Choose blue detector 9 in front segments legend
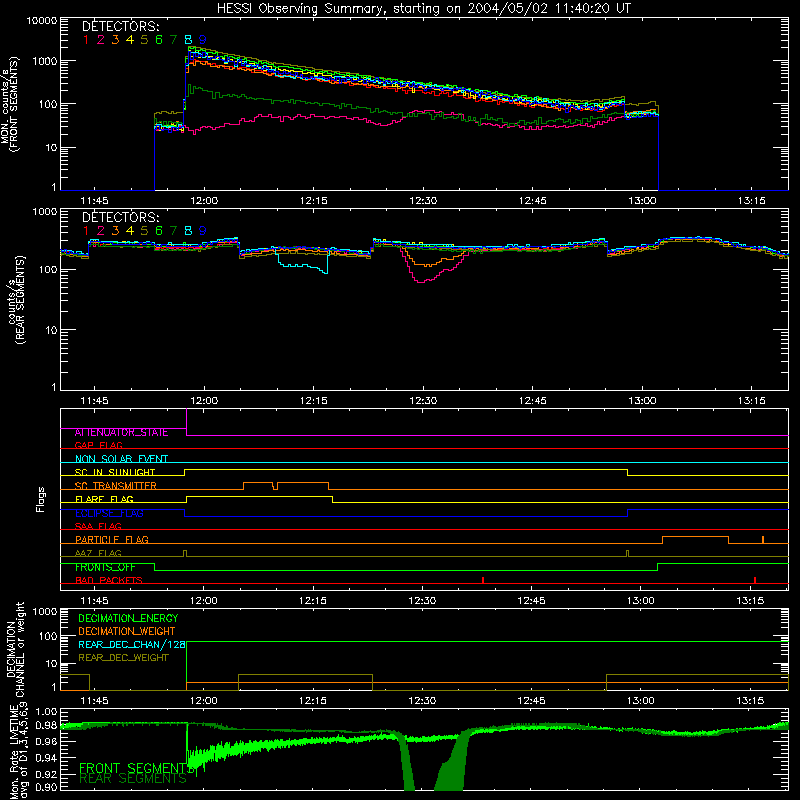Image resolution: width=800 pixels, height=800 pixels. 203,39
